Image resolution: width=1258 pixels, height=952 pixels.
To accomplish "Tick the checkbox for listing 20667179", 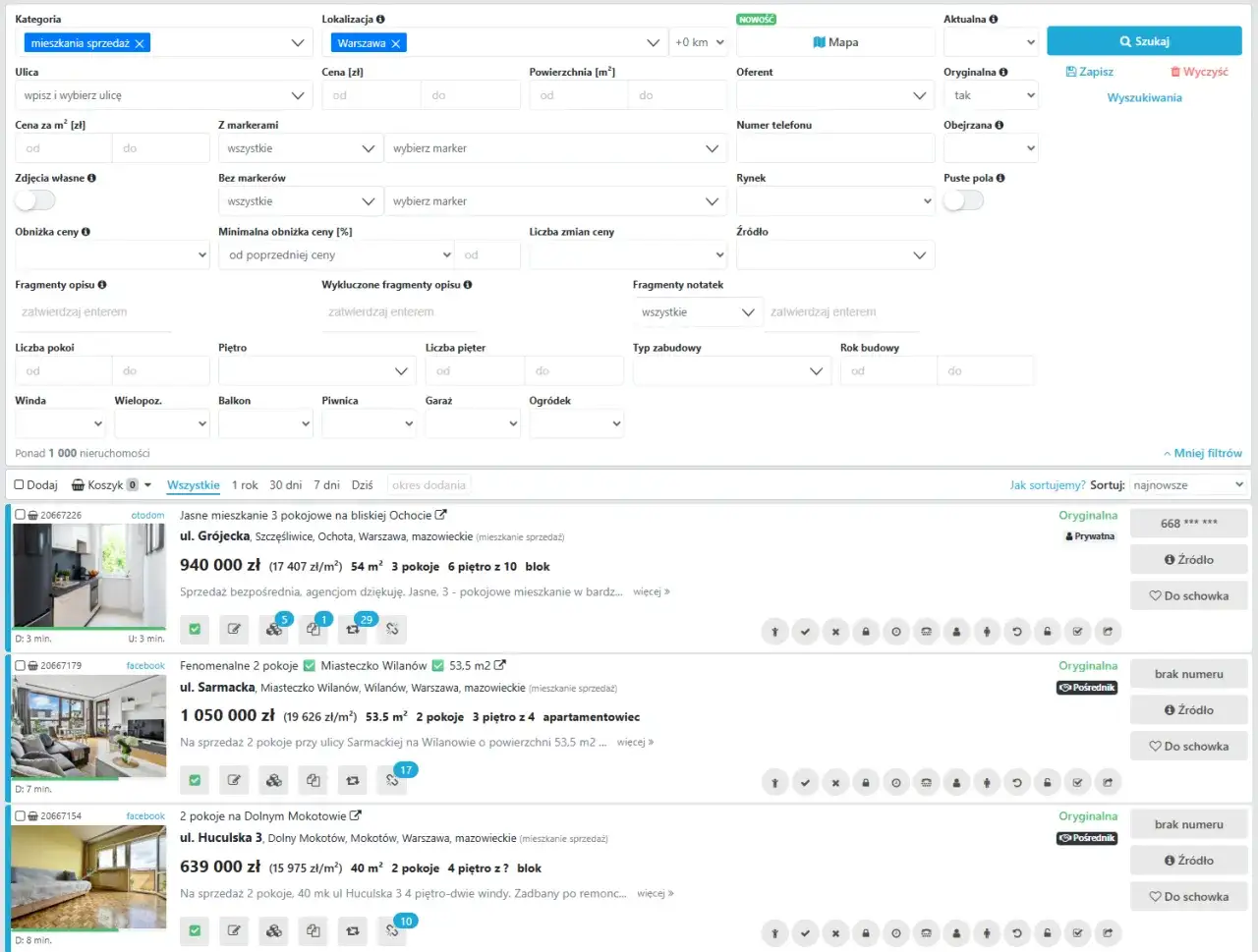I will coord(20,665).
